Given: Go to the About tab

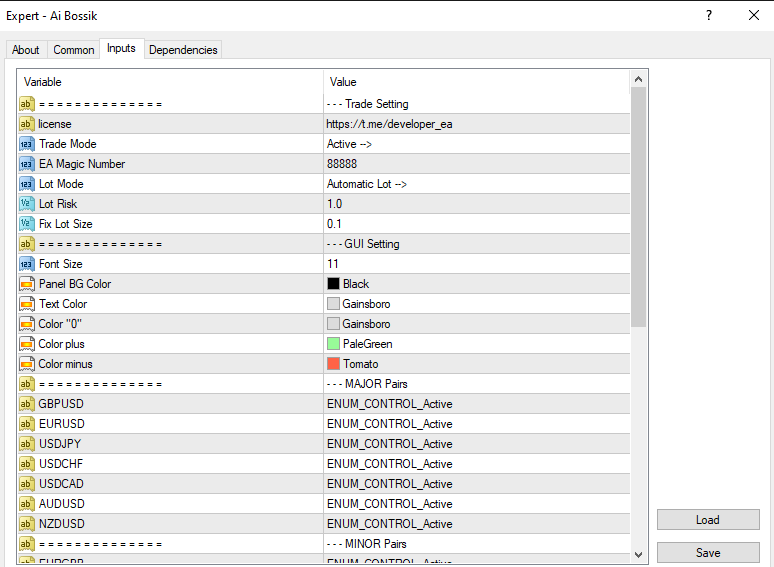Looking at the screenshot, I should pos(26,50).
